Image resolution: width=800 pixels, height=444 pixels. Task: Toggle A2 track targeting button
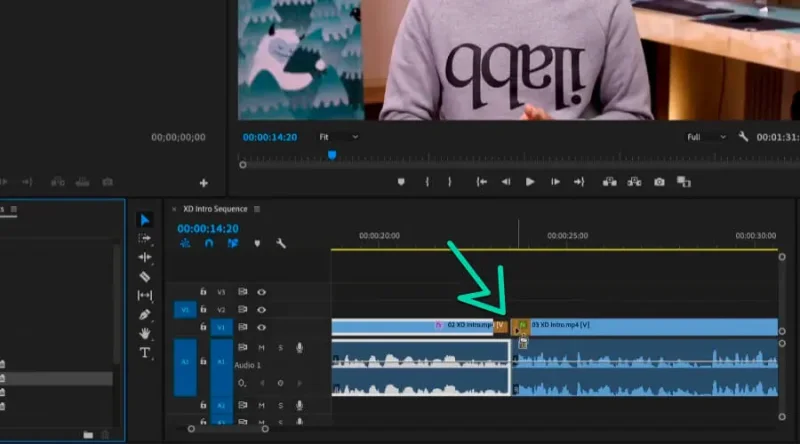[221, 405]
